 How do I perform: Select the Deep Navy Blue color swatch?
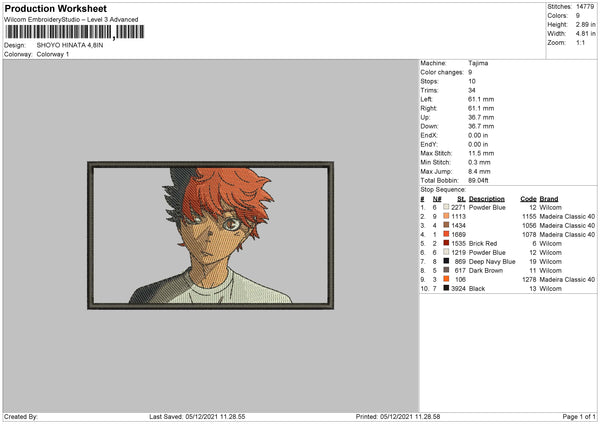pos(446,261)
